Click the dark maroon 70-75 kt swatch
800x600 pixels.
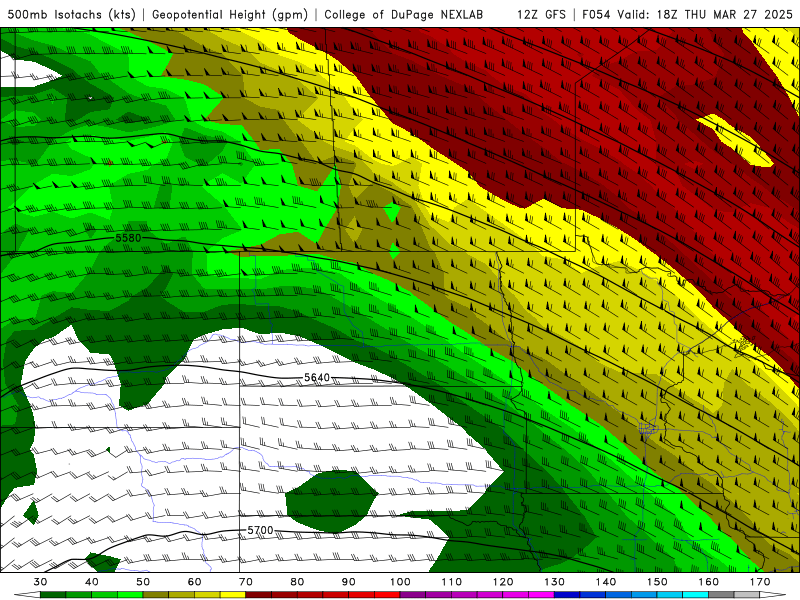coord(259,595)
